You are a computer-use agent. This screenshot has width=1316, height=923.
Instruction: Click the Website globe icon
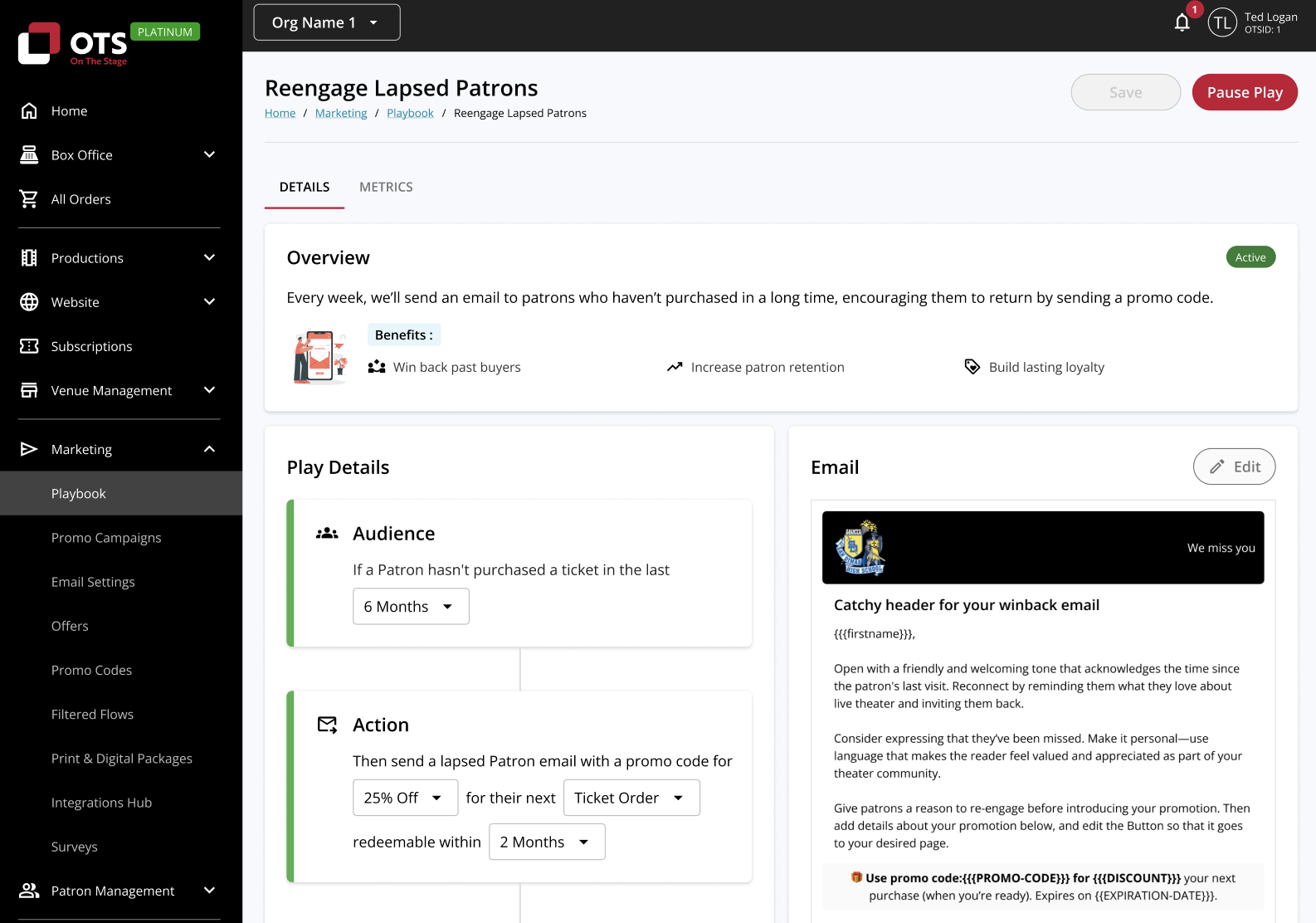29,301
